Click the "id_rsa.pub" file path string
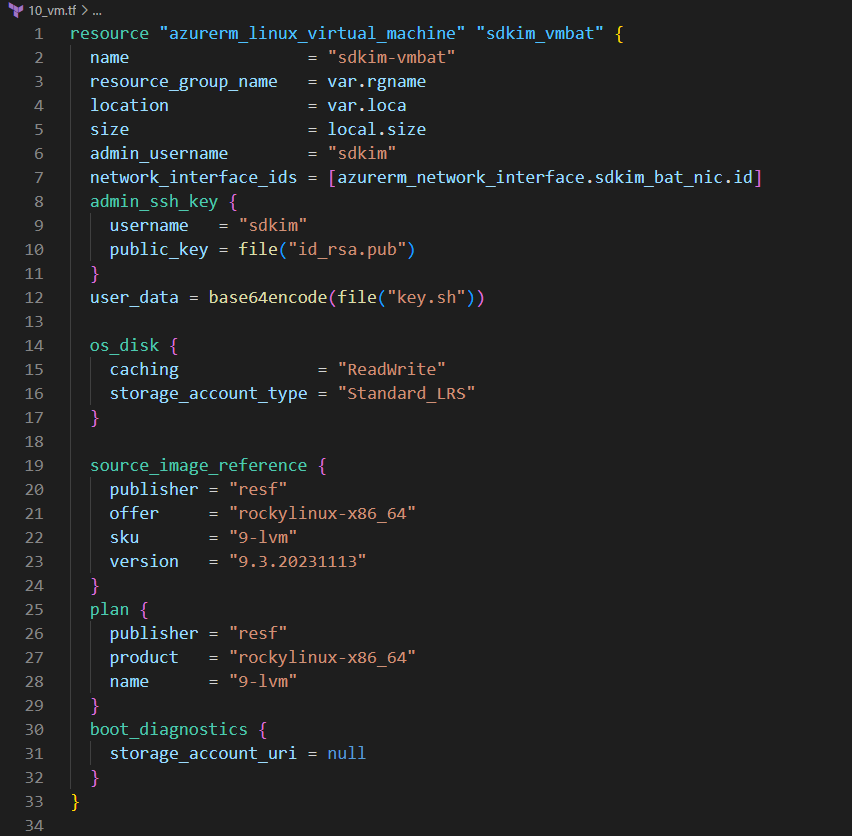Viewport: 852px width, 836px height. point(347,249)
